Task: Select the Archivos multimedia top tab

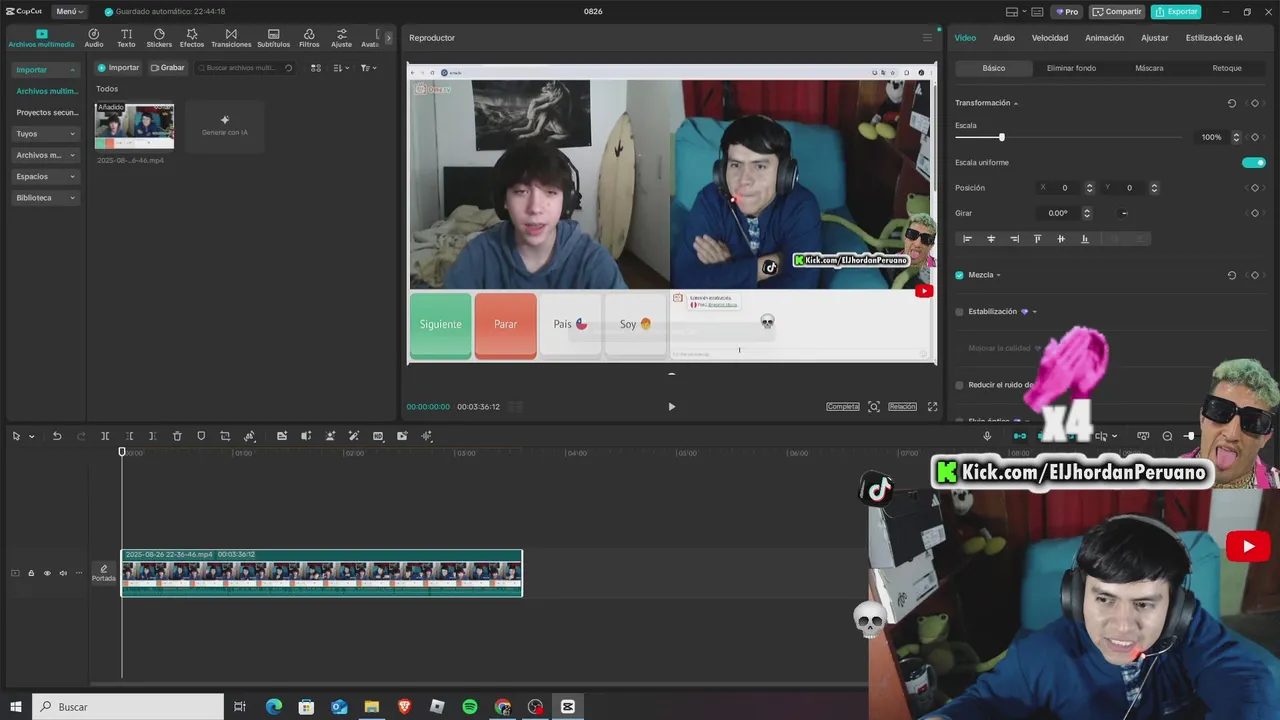Action: coord(41,38)
